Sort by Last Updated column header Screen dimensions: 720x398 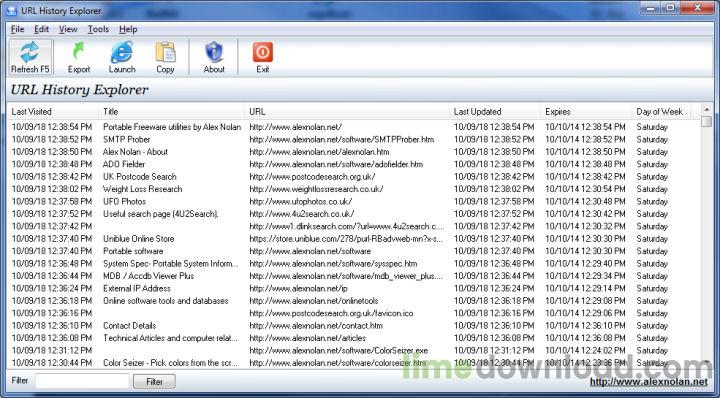point(495,112)
